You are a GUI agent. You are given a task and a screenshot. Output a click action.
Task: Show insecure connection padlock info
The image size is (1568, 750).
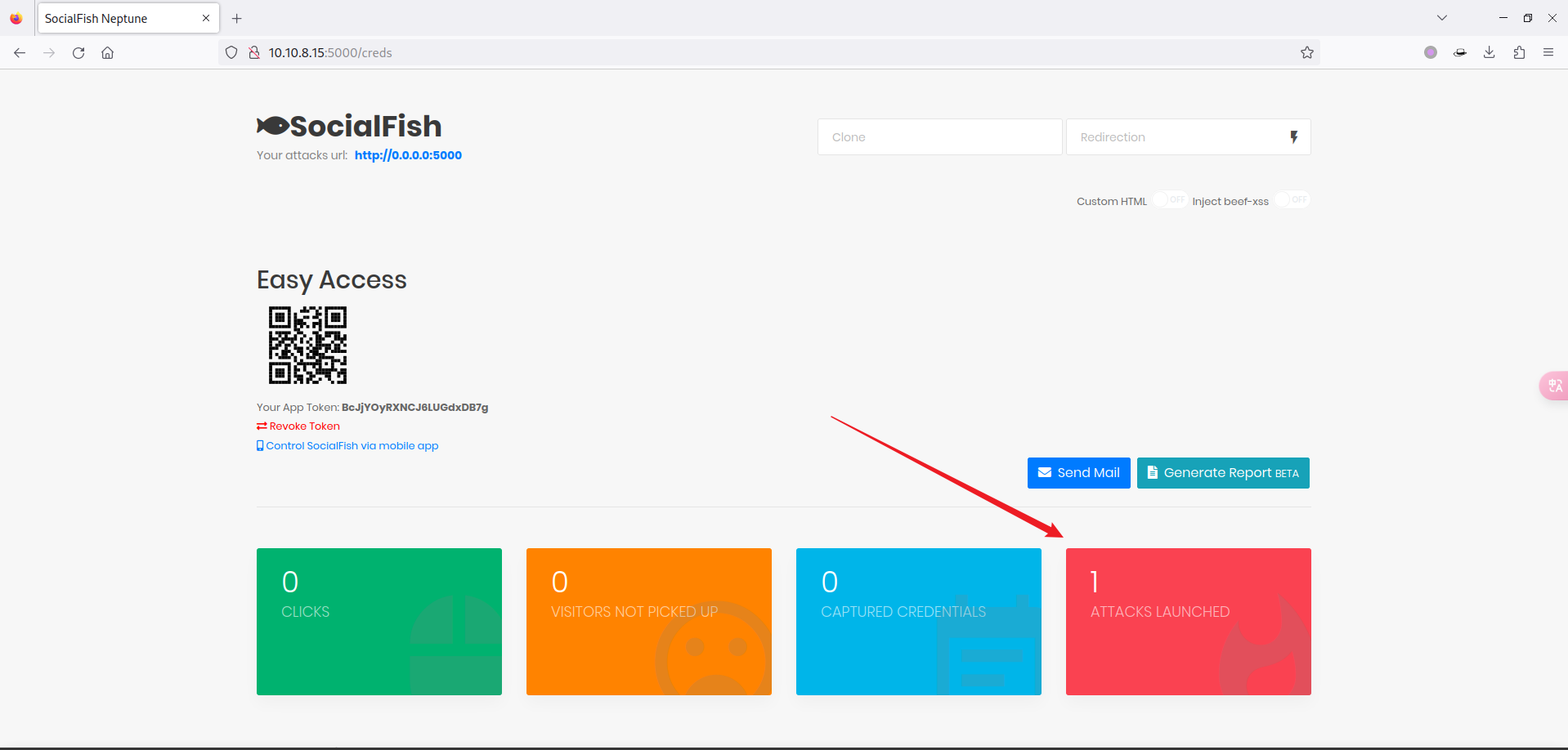coord(254,52)
